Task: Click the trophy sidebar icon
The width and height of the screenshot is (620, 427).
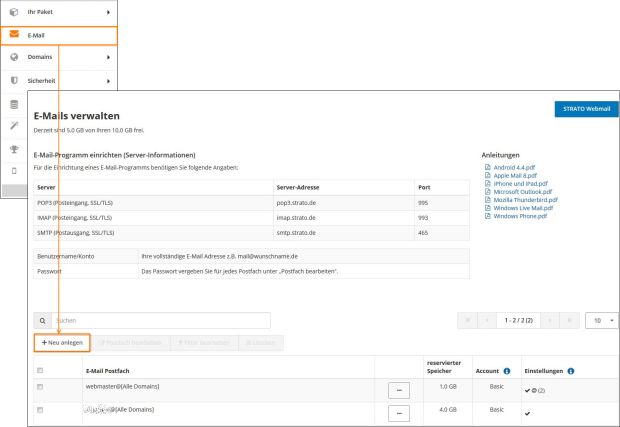Action: (x=14, y=149)
